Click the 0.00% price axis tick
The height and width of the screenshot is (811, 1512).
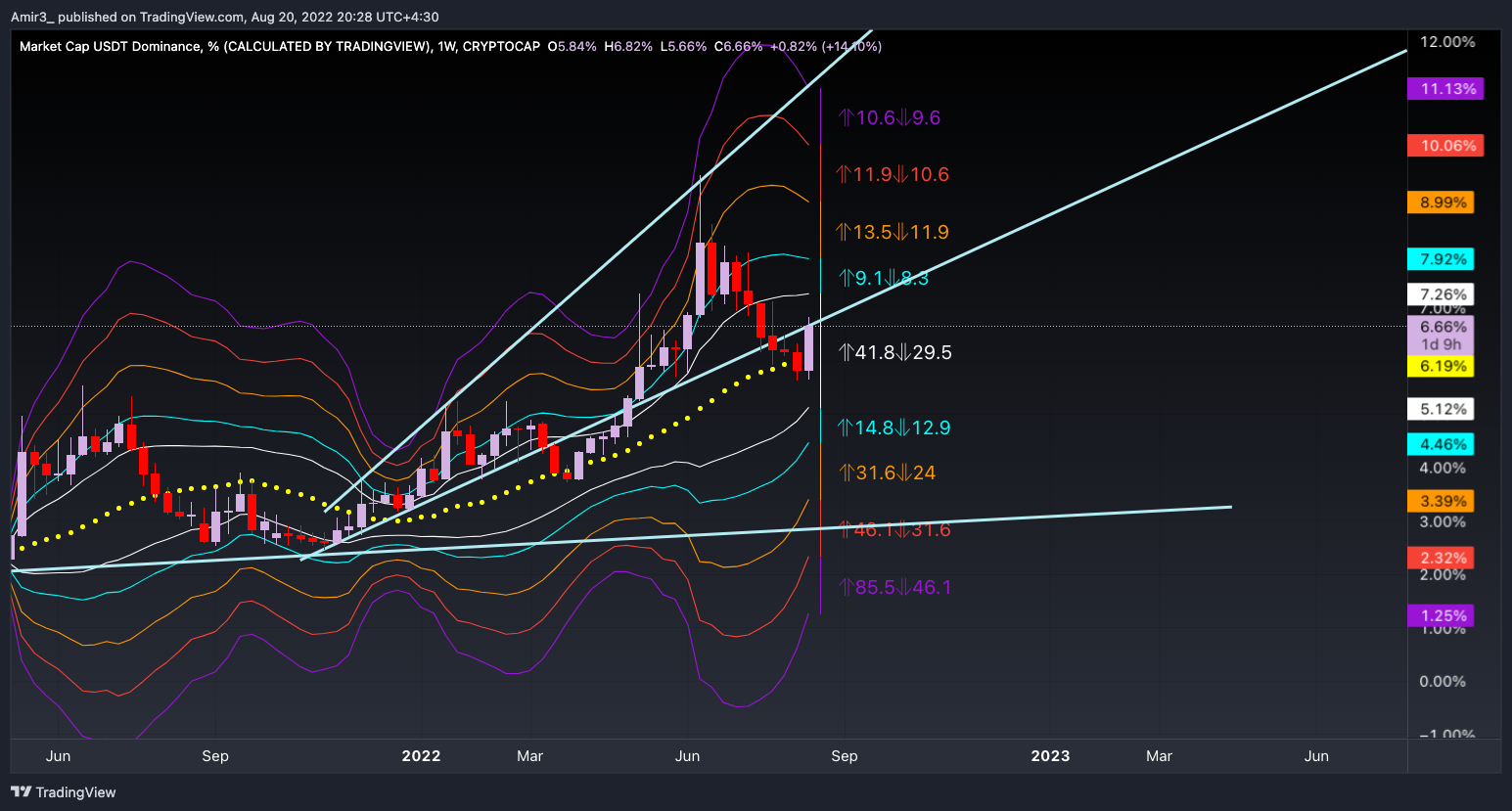(x=1443, y=682)
